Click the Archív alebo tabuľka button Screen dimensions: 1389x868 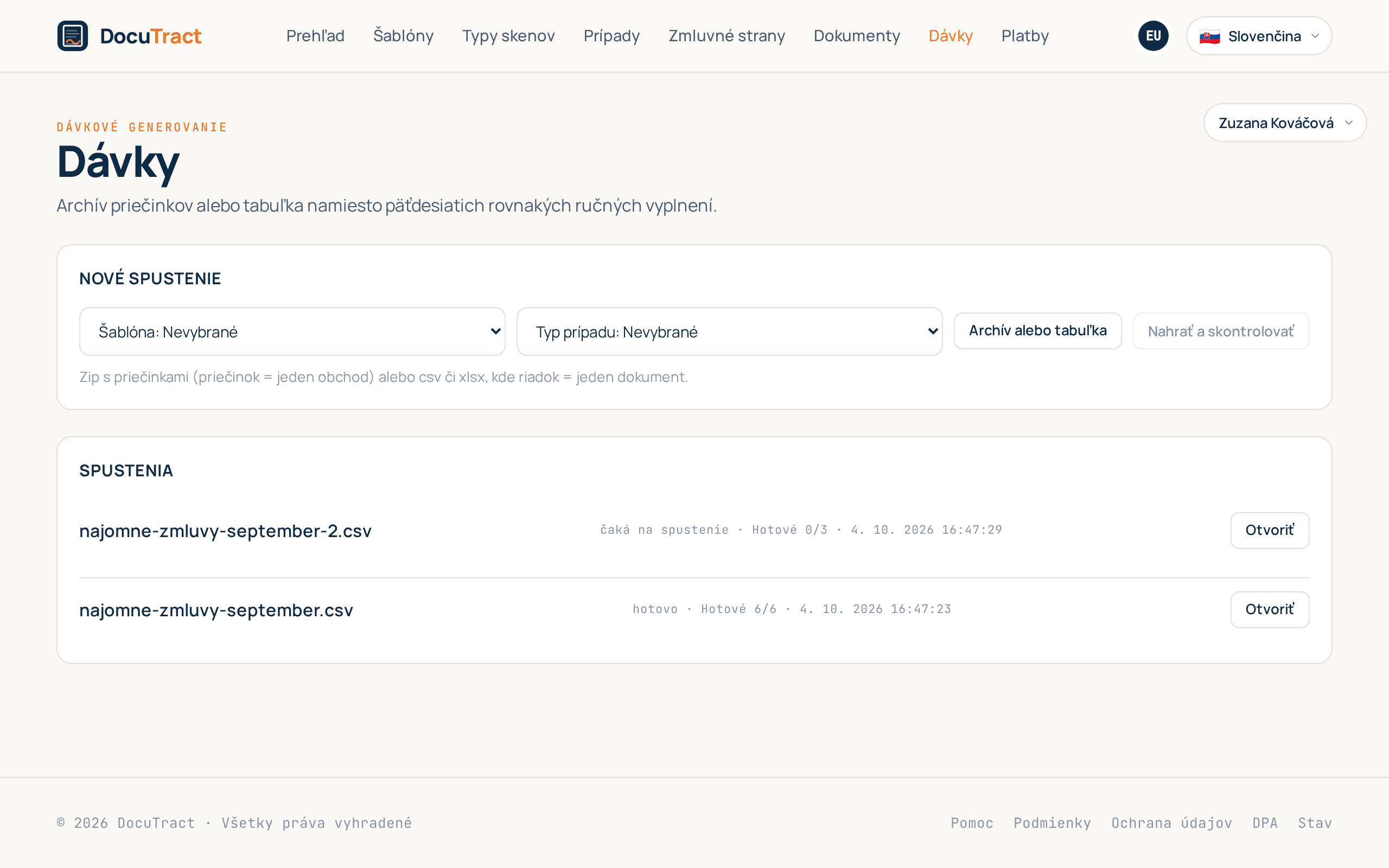[1038, 331]
